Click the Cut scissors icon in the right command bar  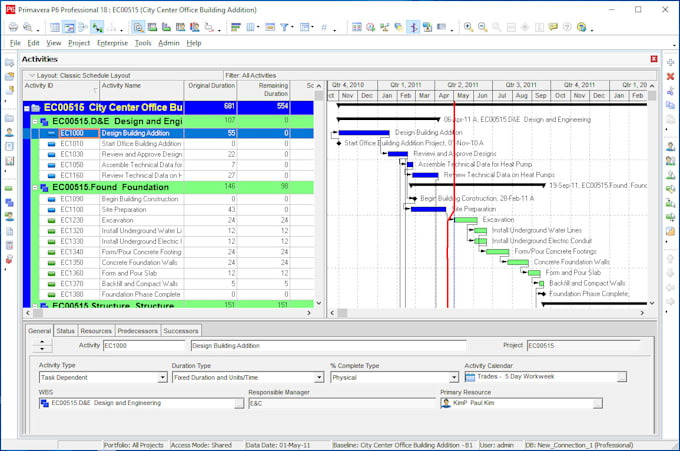670,91
